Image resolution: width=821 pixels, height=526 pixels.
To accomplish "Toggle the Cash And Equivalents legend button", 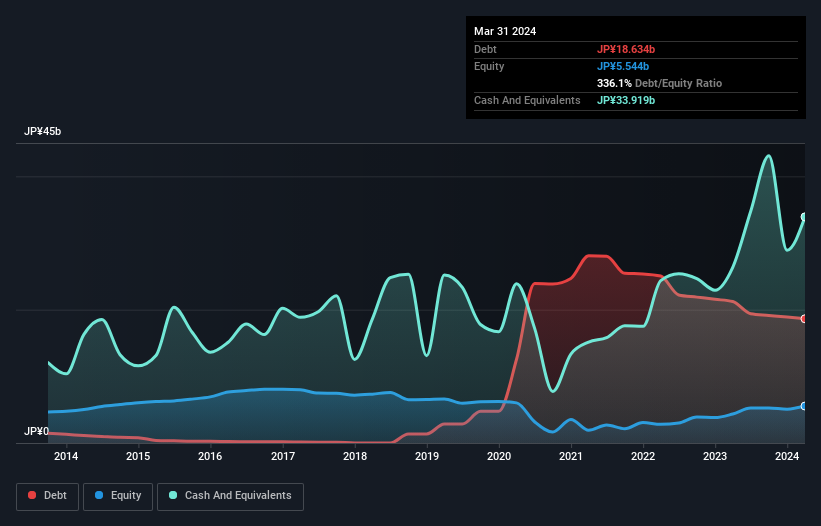I will point(230,496).
